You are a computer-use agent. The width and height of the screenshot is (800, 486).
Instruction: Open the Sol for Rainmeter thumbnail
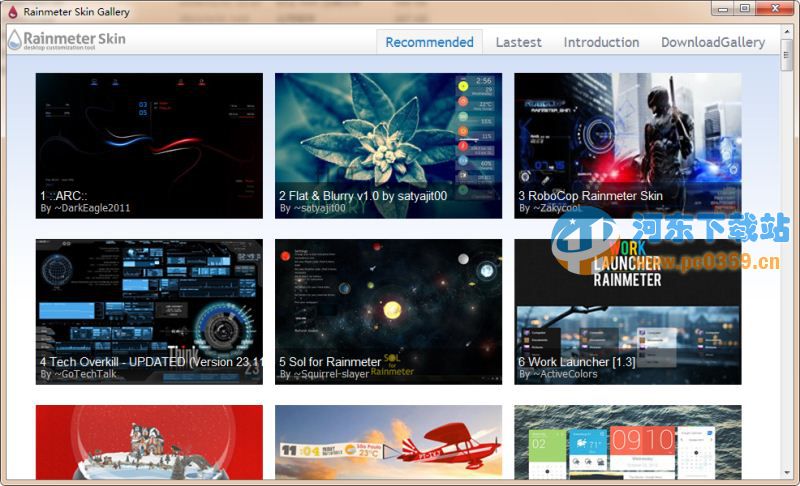388,312
